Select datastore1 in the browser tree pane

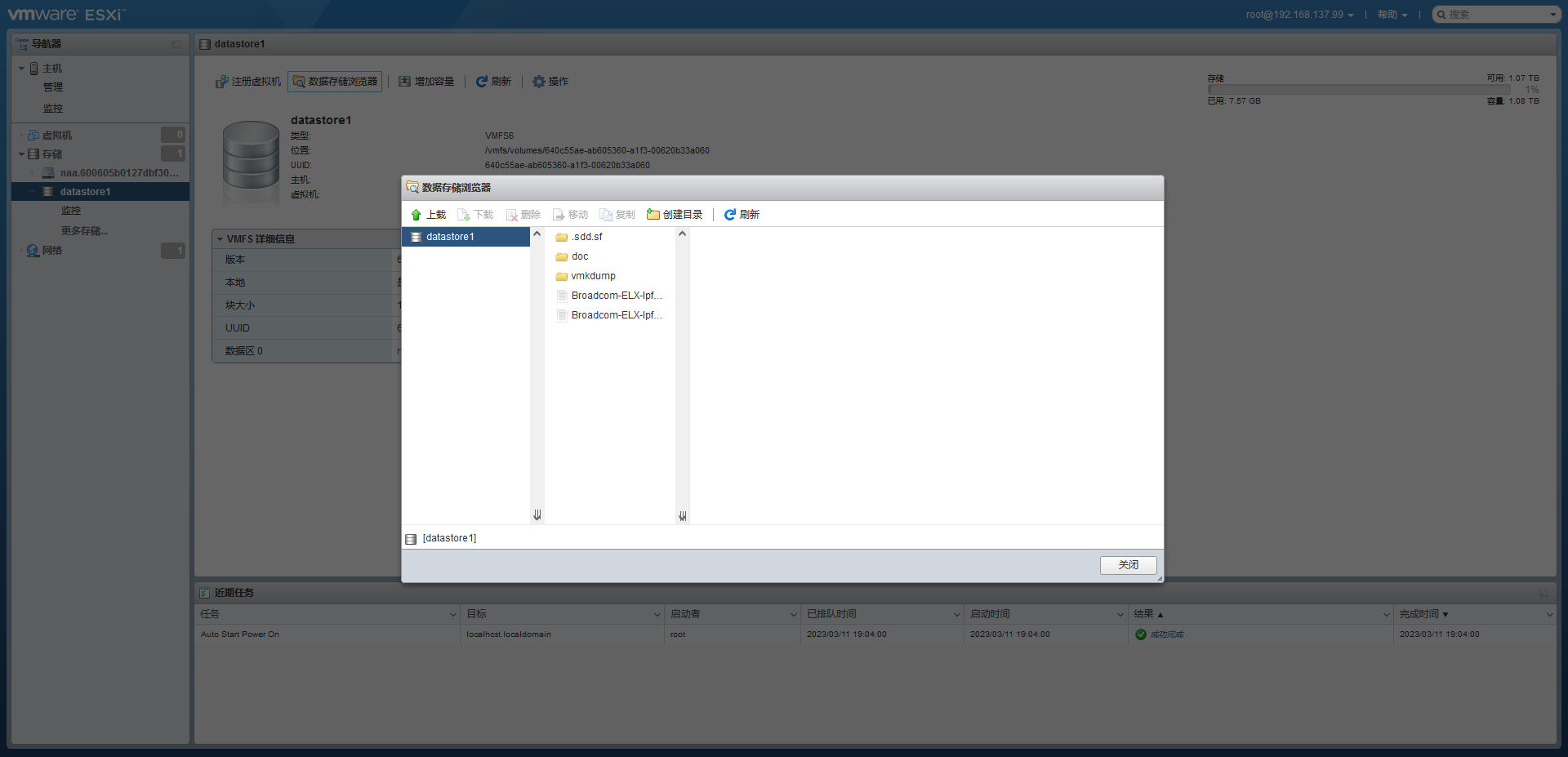tap(449, 237)
